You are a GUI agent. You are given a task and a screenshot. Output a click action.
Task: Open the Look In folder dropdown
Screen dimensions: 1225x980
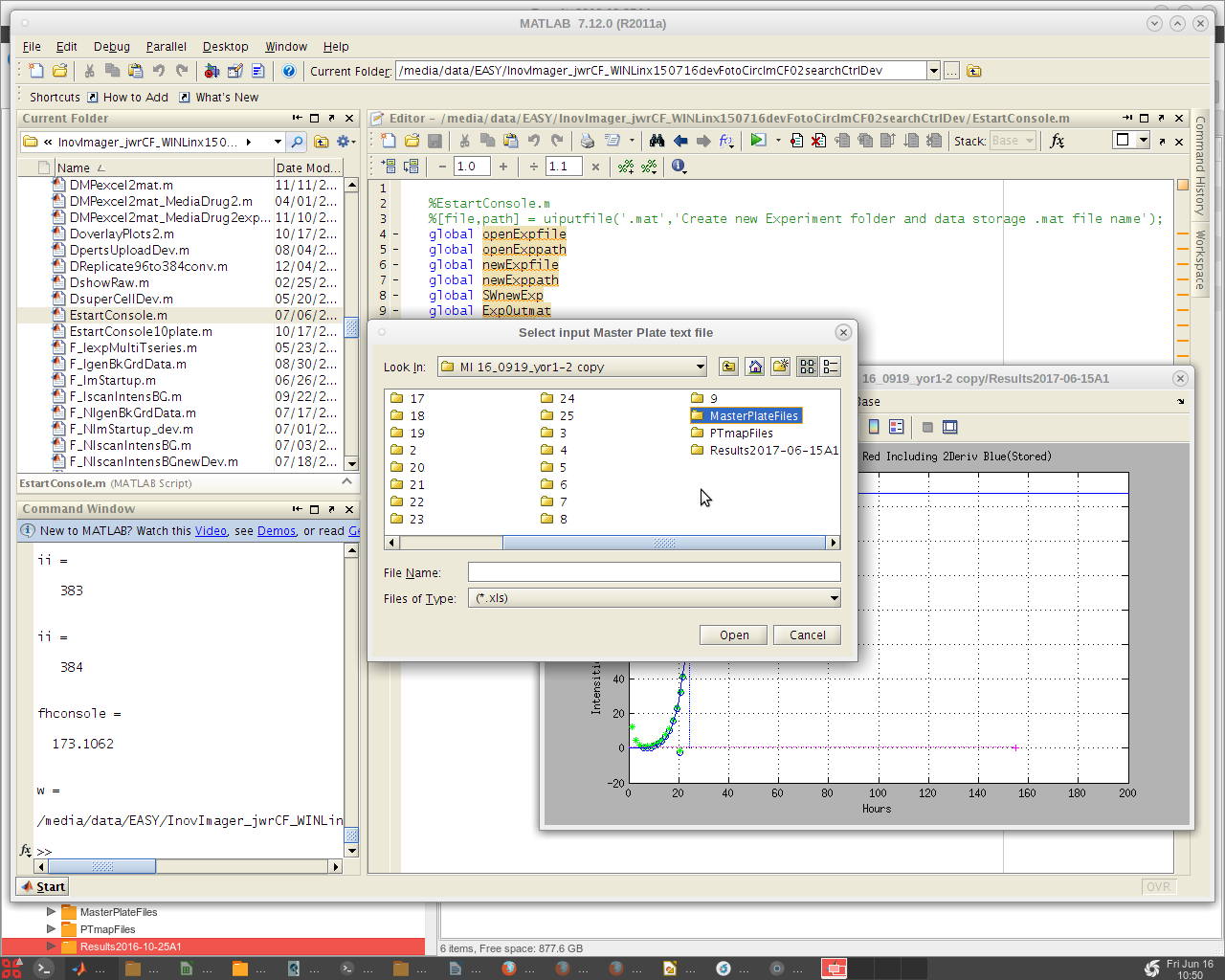(700, 367)
